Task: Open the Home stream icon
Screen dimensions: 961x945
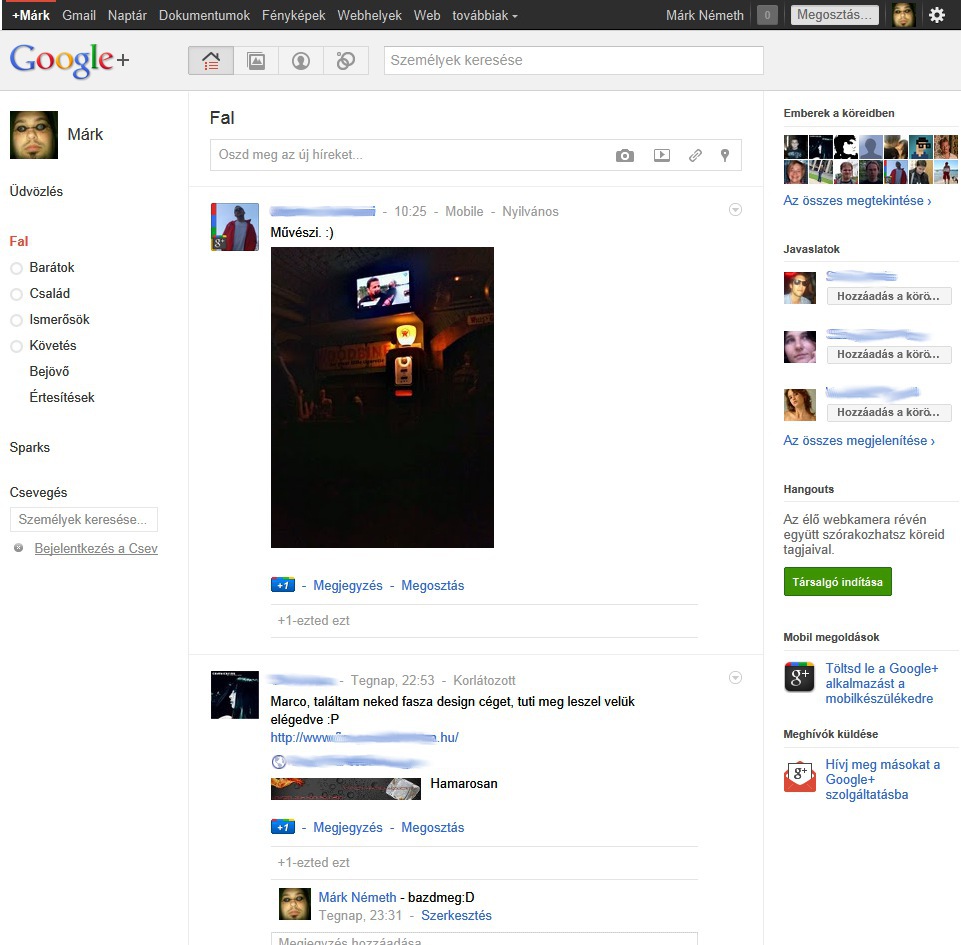Action: (209, 60)
